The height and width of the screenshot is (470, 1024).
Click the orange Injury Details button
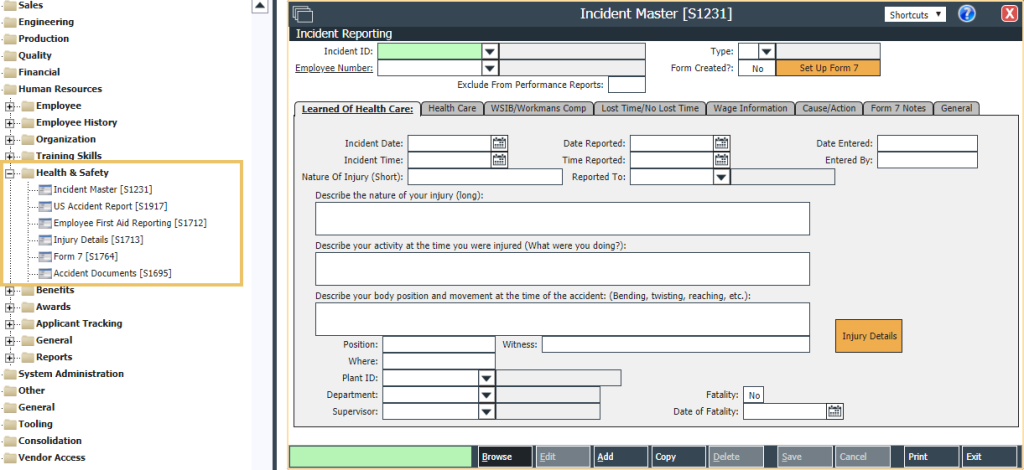pos(869,336)
